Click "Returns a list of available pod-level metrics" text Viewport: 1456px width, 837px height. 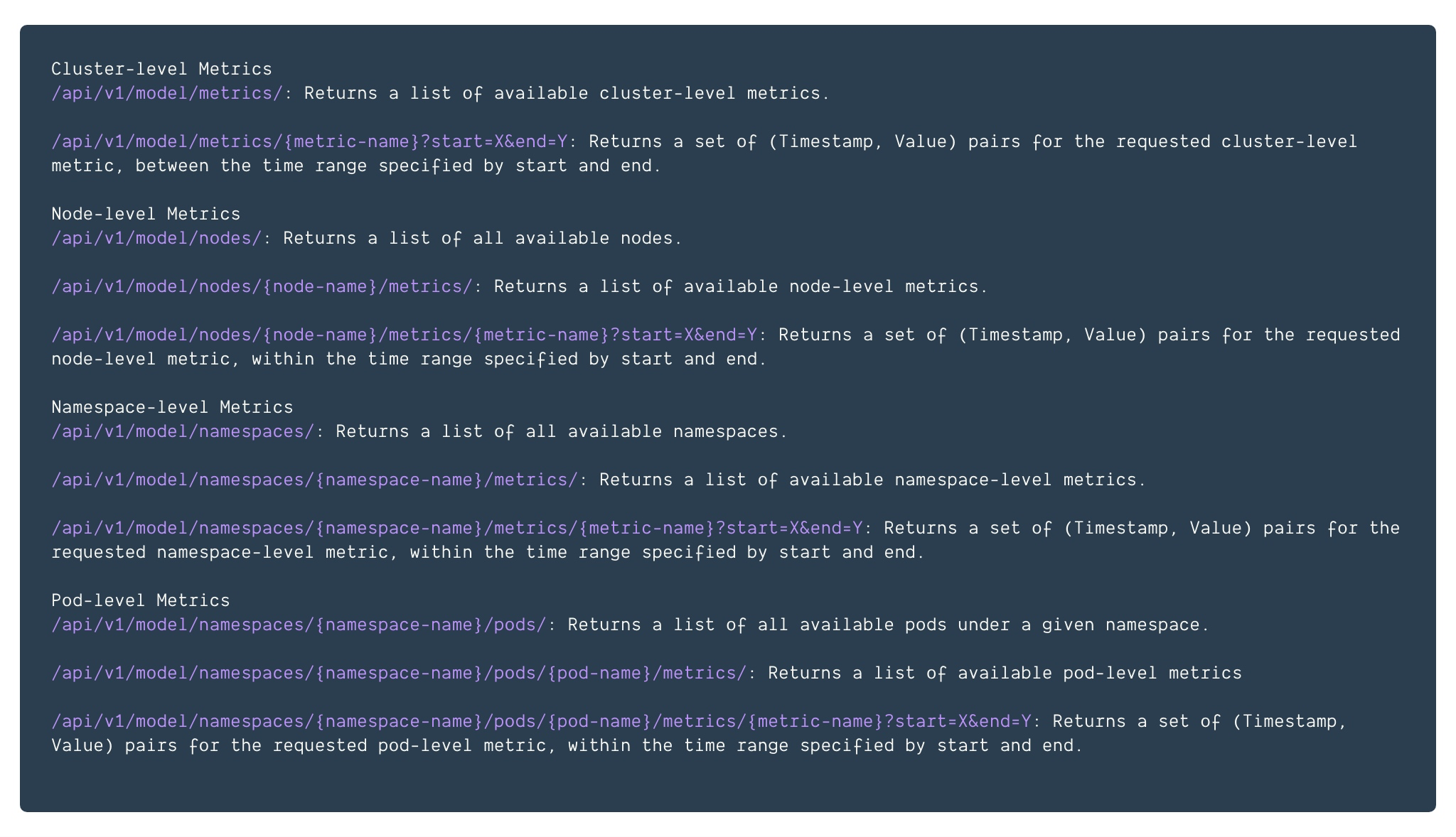1005,673
